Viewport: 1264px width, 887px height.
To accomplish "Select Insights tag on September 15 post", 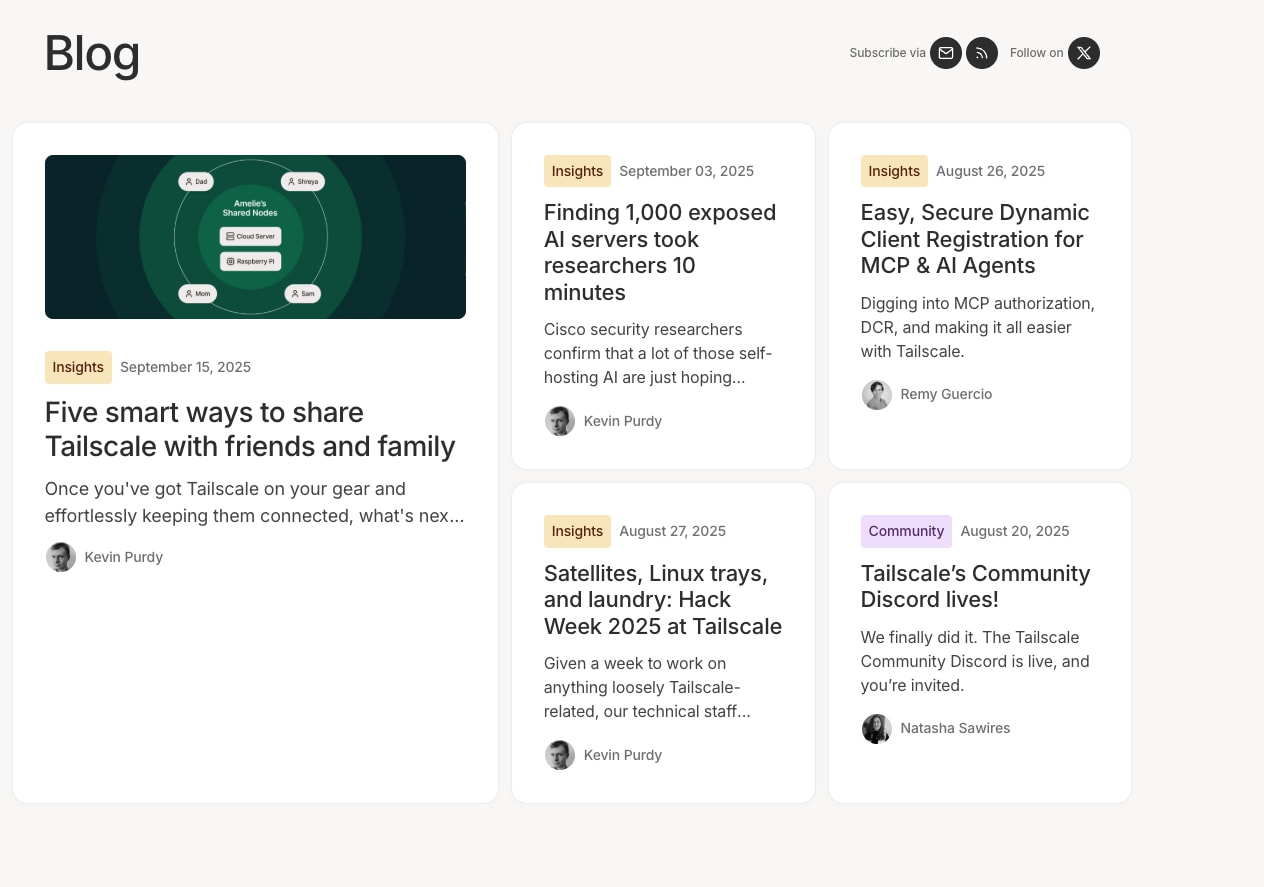I will click(x=78, y=367).
